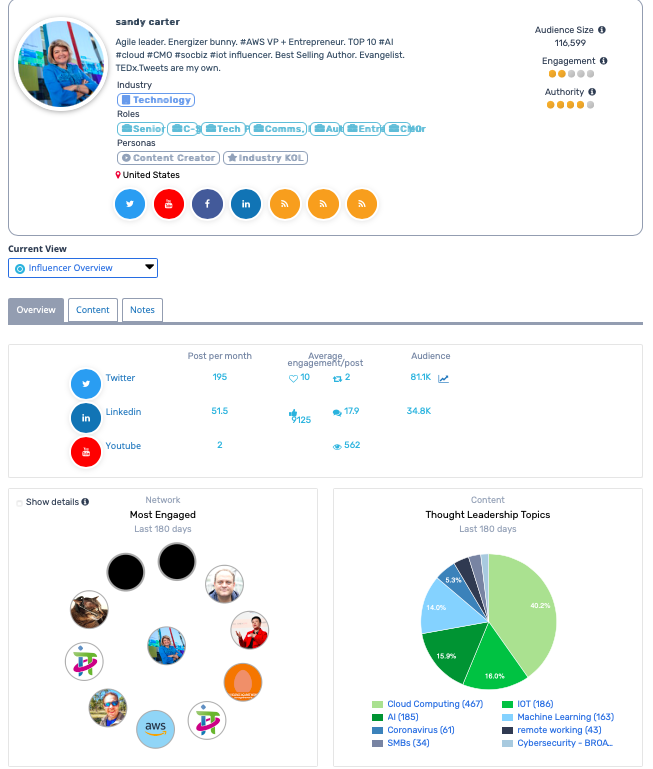The height and width of the screenshot is (769, 653).
Task: Click the Twitter text link in stats table
Action: coord(120,378)
